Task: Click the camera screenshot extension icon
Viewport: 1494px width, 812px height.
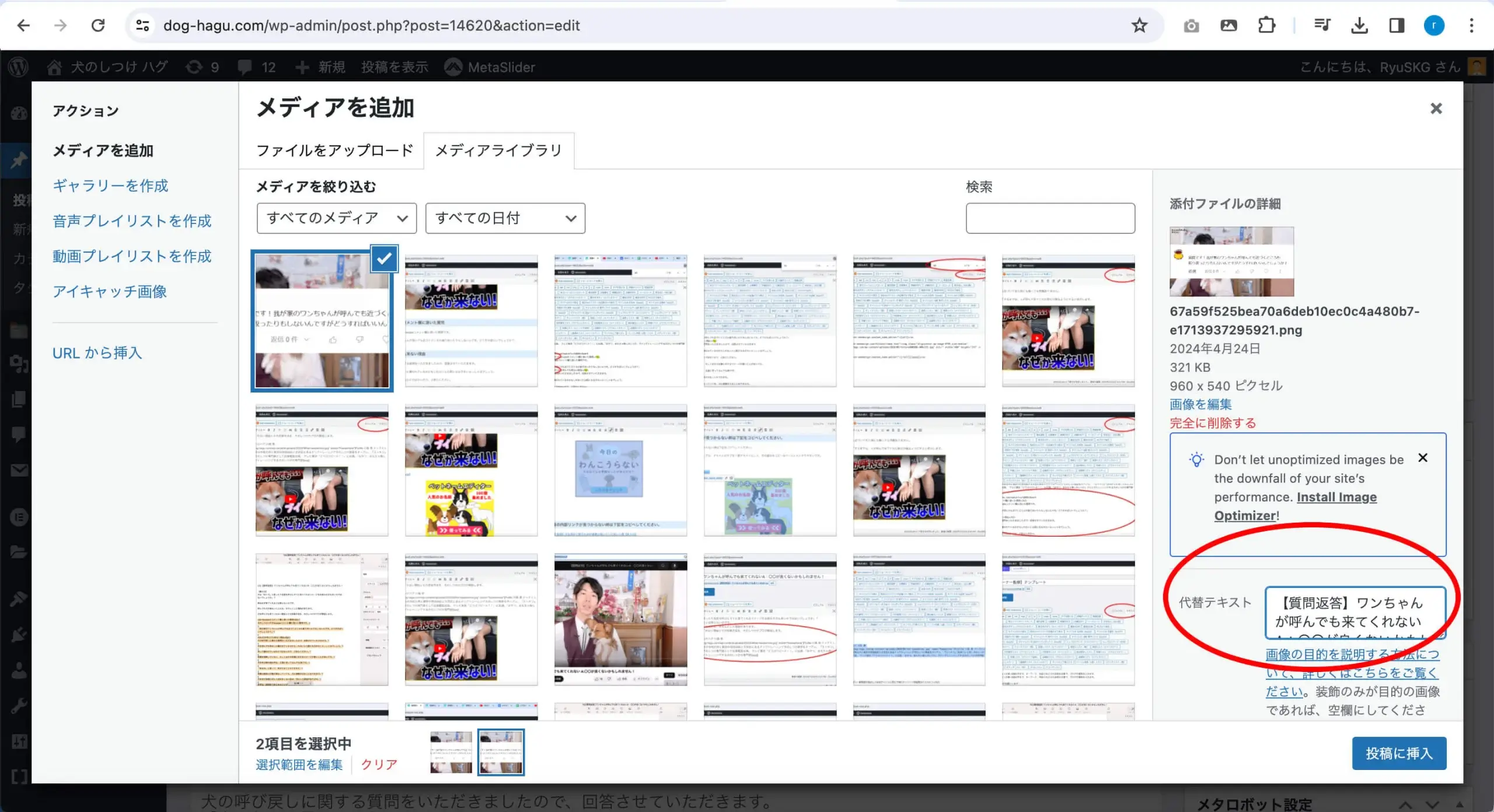Action: point(1191,26)
